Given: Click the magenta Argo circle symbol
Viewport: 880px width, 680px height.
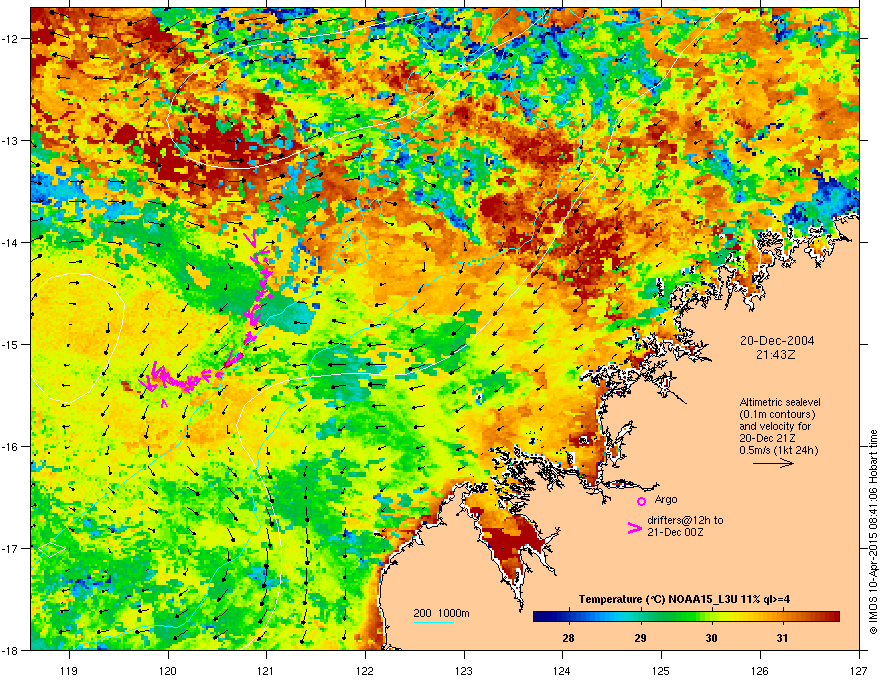Looking at the screenshot, I should click(x=641, y=501).
